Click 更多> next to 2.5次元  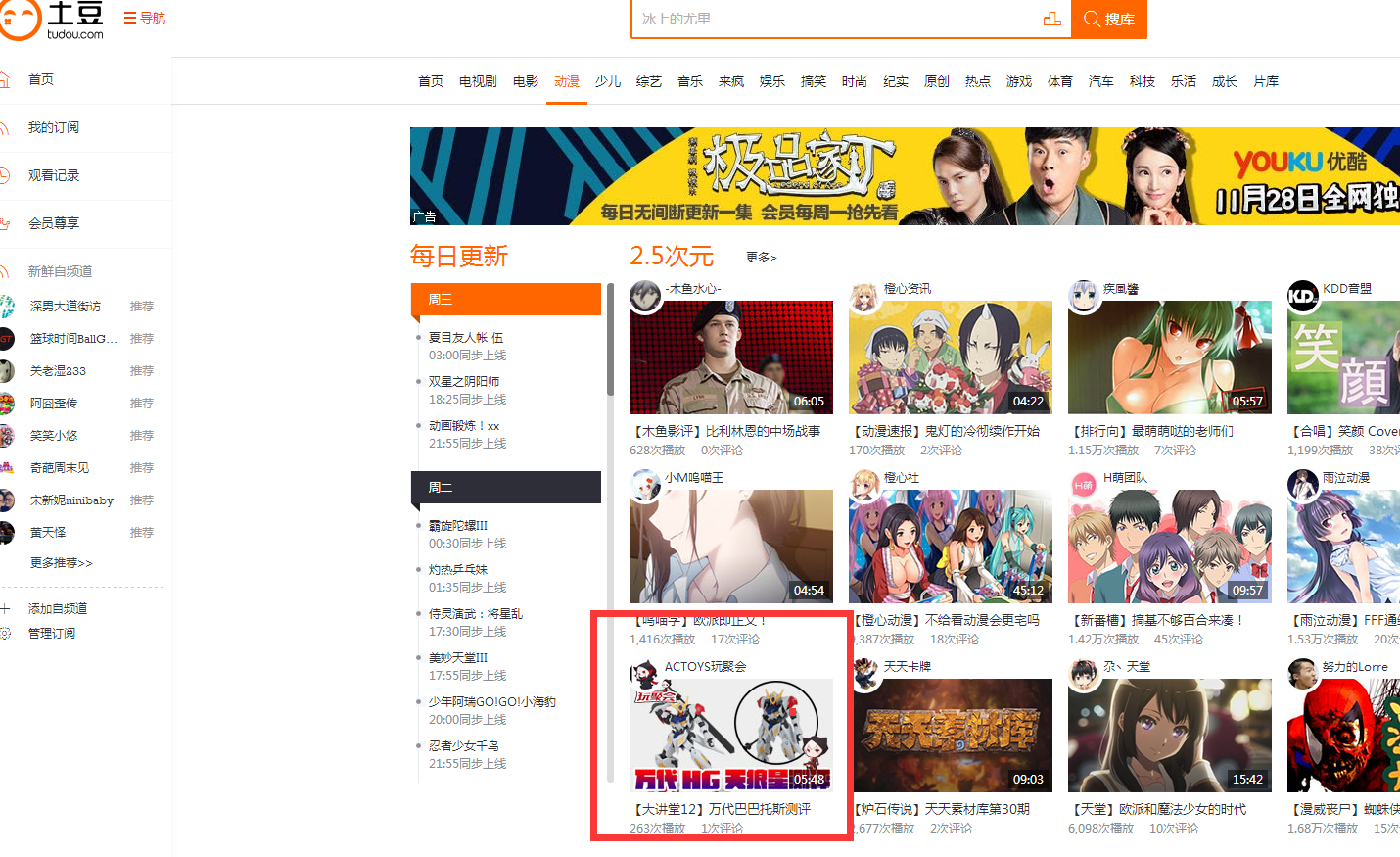click(761, 258)
